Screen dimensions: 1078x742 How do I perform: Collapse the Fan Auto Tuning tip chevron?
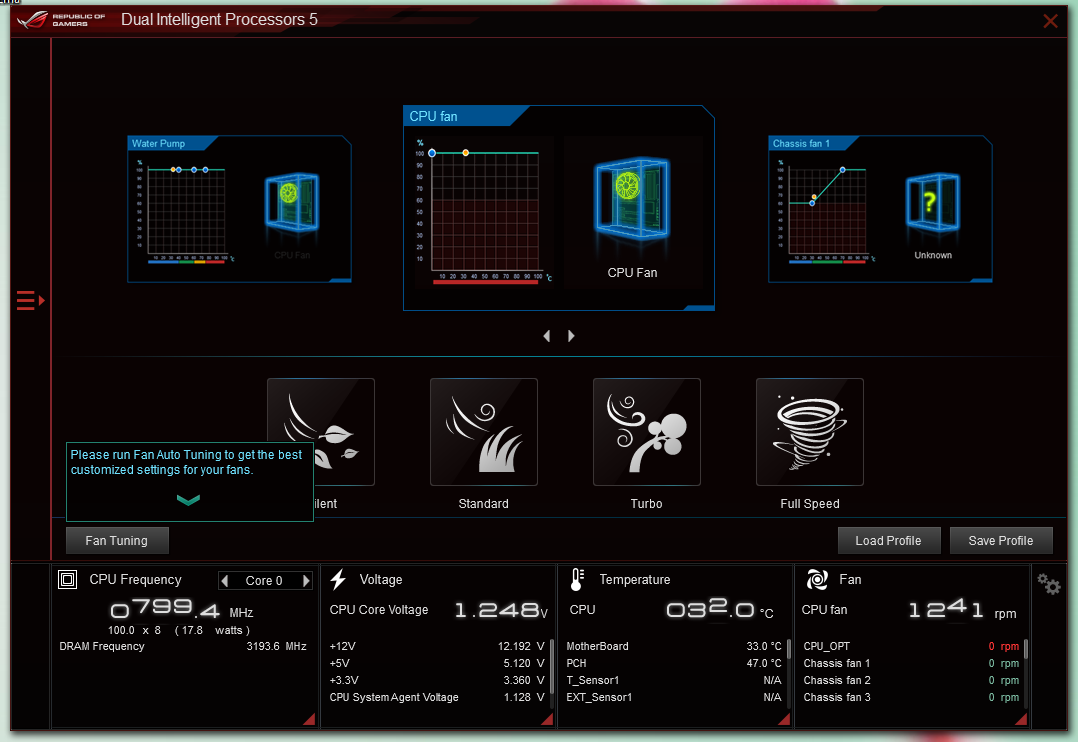click(x=188, y=500)
